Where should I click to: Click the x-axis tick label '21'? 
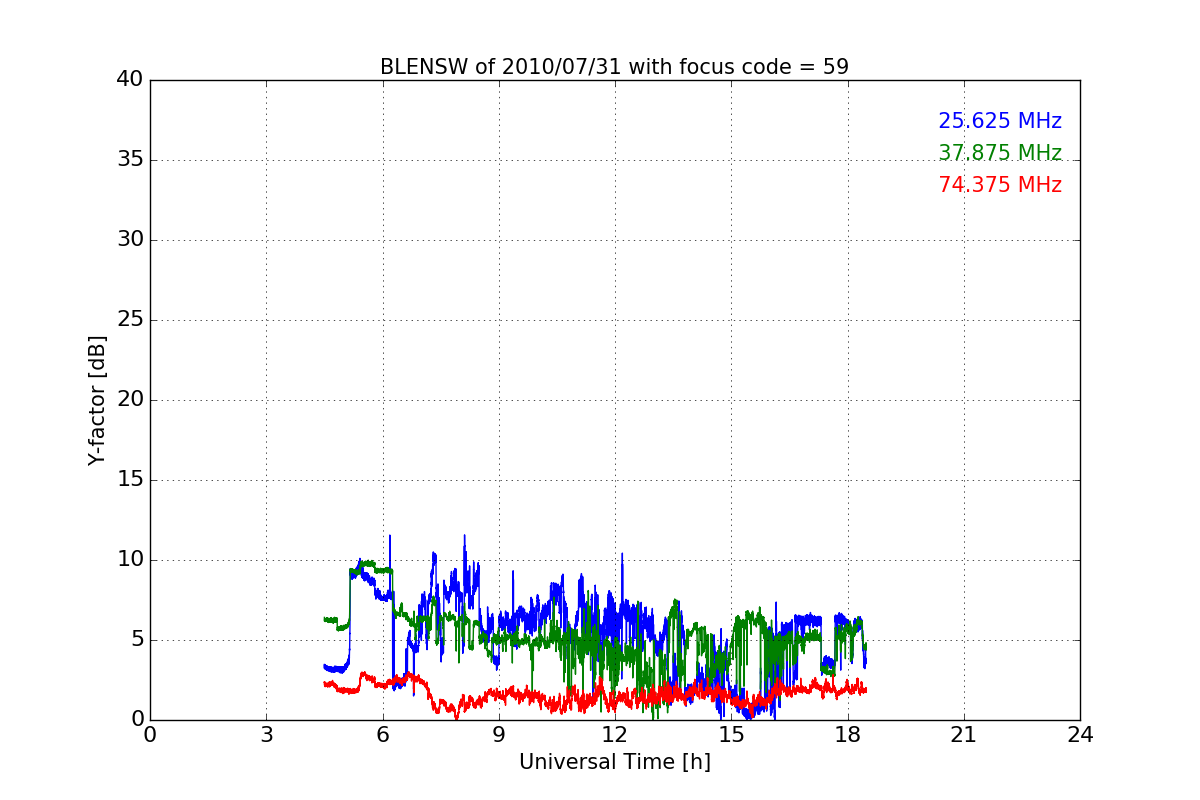coord(964,735)
